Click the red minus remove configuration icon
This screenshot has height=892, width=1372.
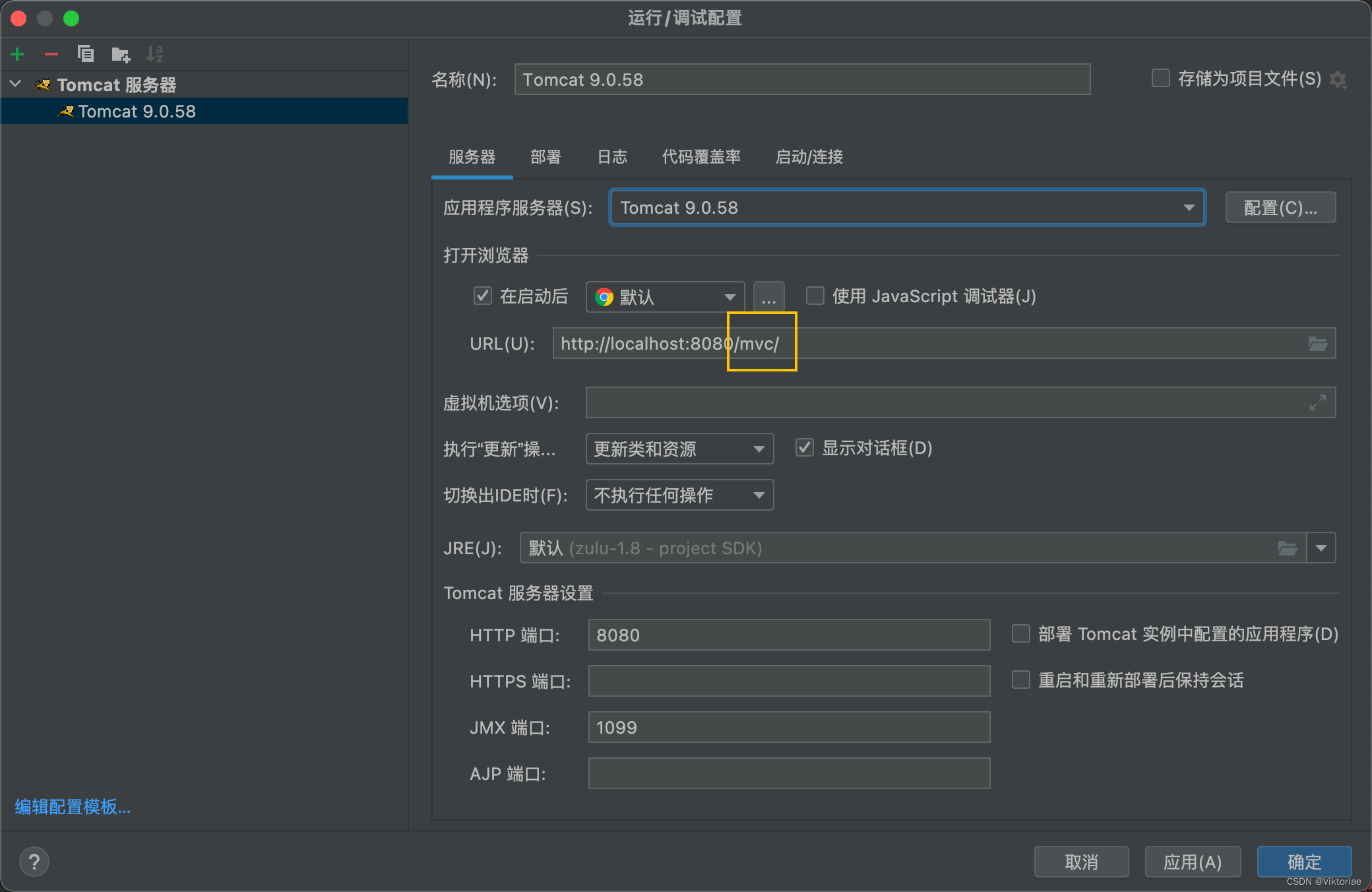(x=51, y=54)
